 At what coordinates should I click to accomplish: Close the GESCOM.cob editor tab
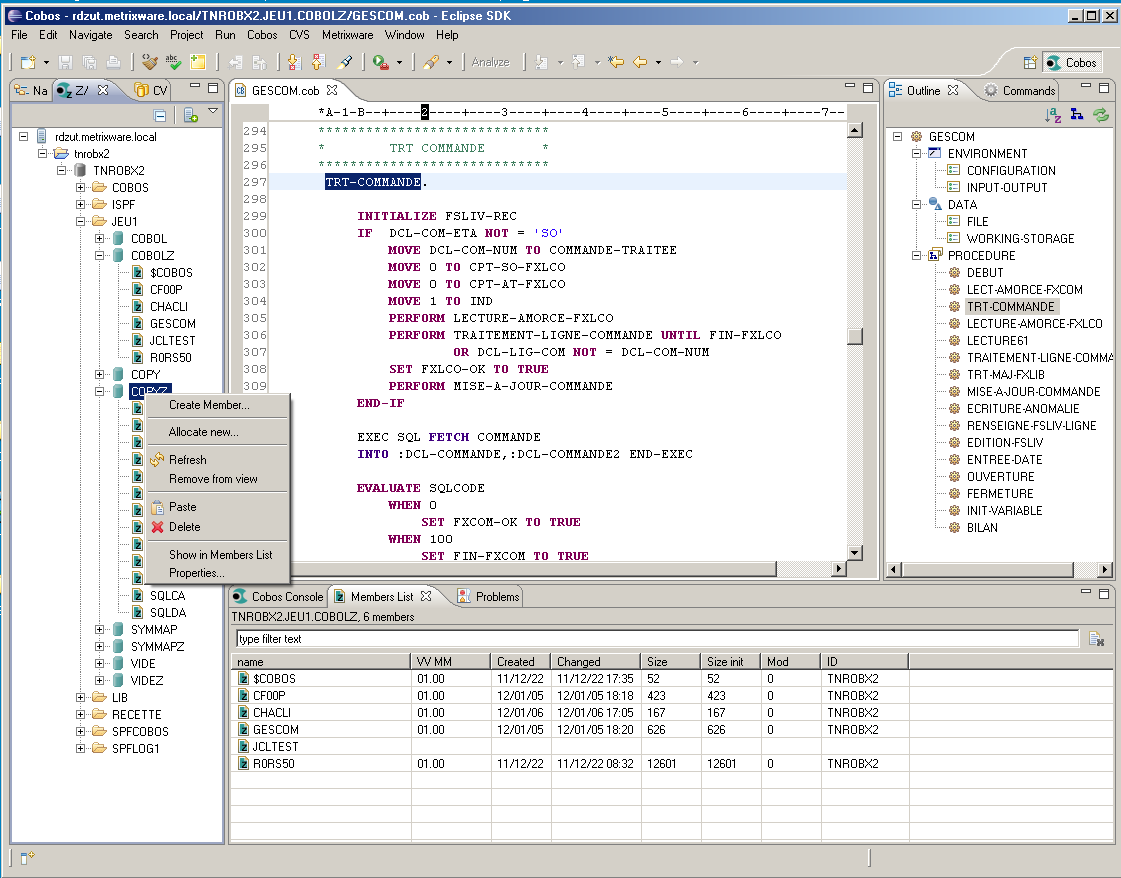pyautogui.click(x=332, y=90)
